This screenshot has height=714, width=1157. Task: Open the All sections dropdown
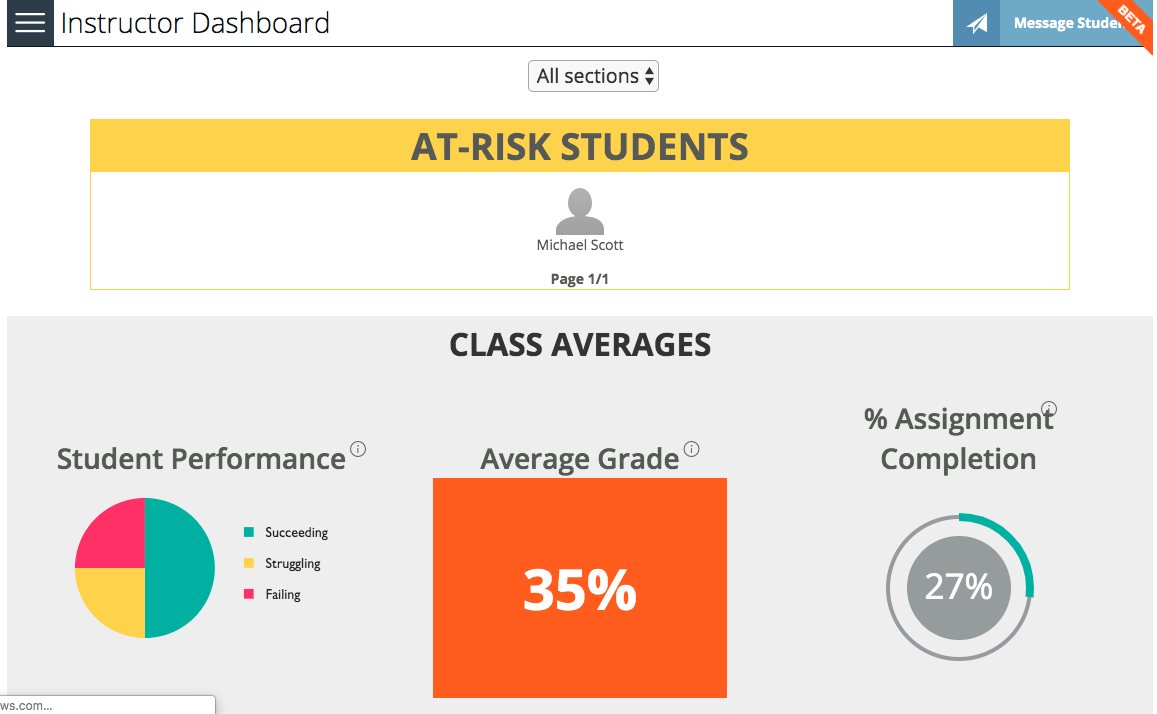pos(593,76)
